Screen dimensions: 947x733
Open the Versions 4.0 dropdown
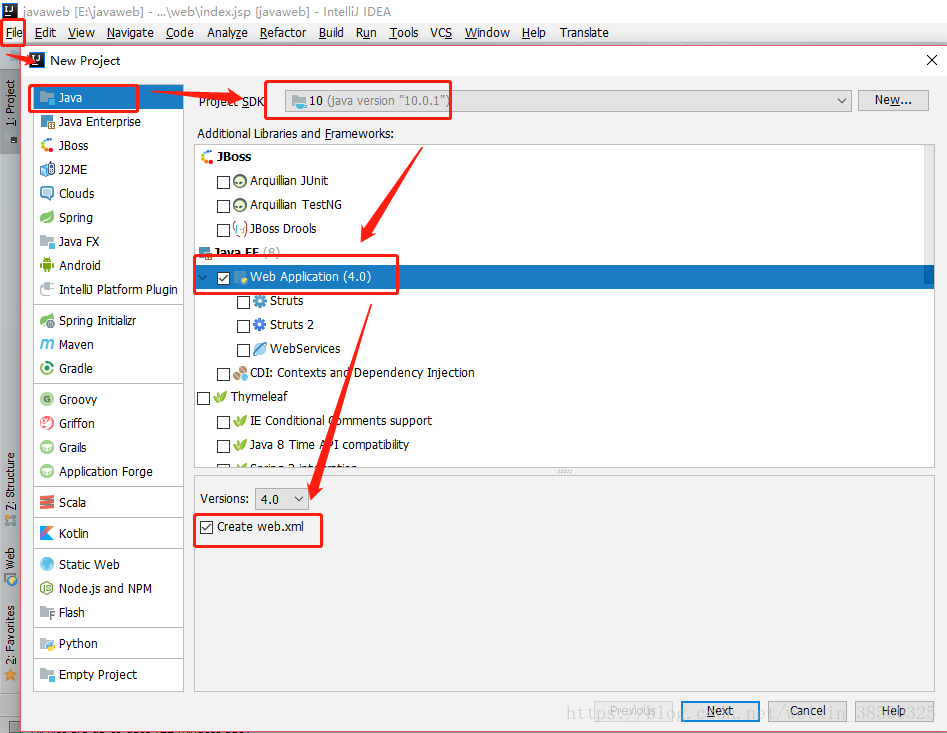[x=281, y=499]
